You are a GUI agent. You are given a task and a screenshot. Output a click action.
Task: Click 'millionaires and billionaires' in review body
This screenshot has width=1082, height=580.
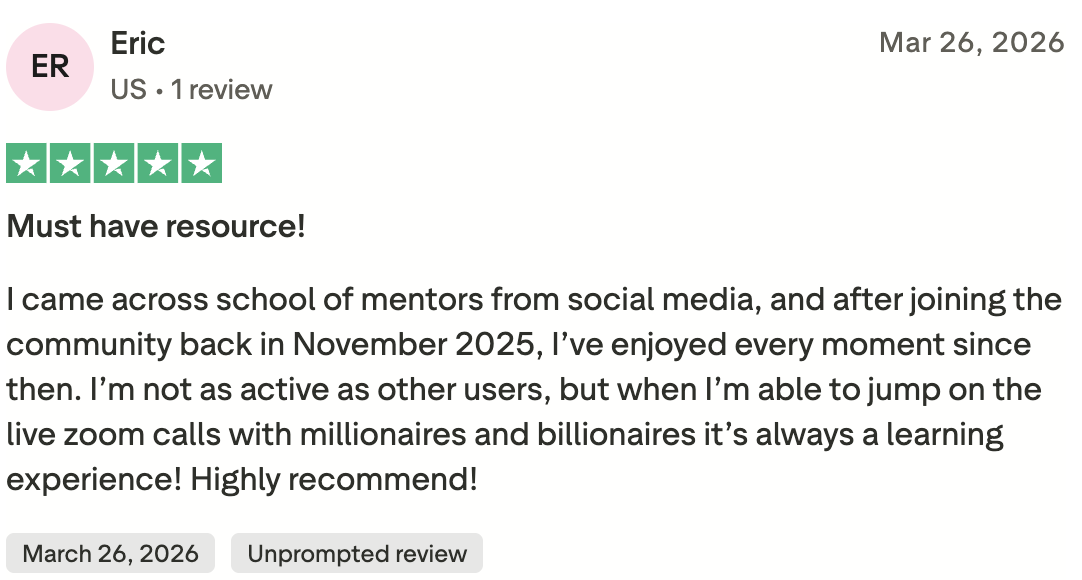pos(498,434)
